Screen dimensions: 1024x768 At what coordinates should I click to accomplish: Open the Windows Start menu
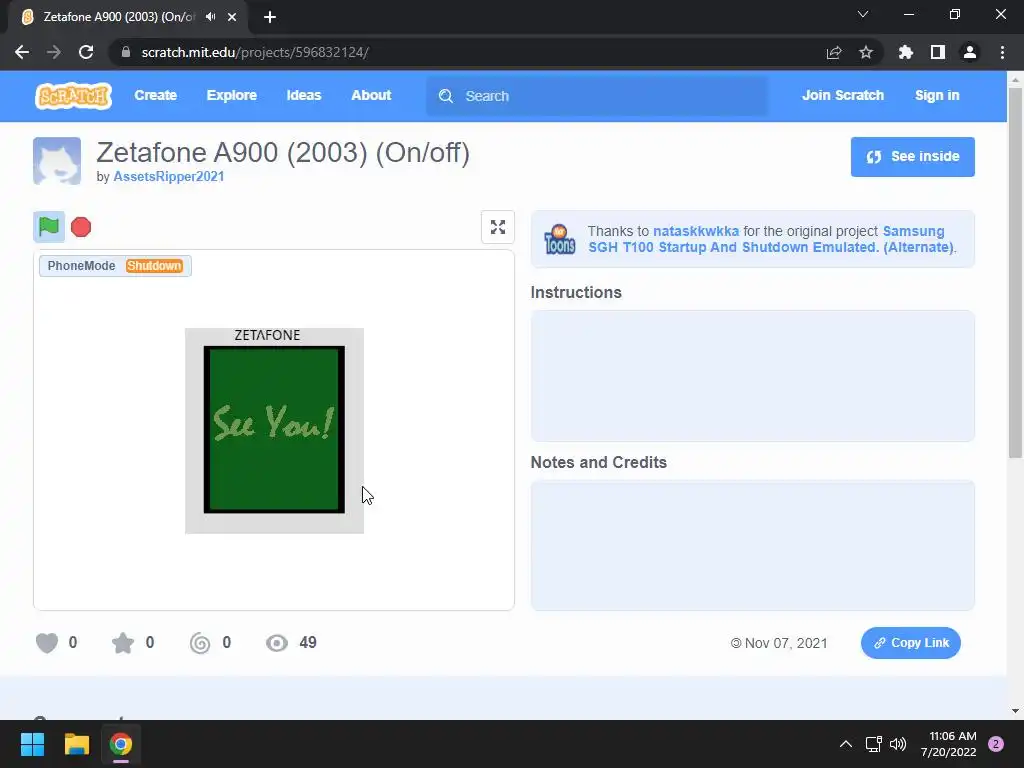coord(32,744)
